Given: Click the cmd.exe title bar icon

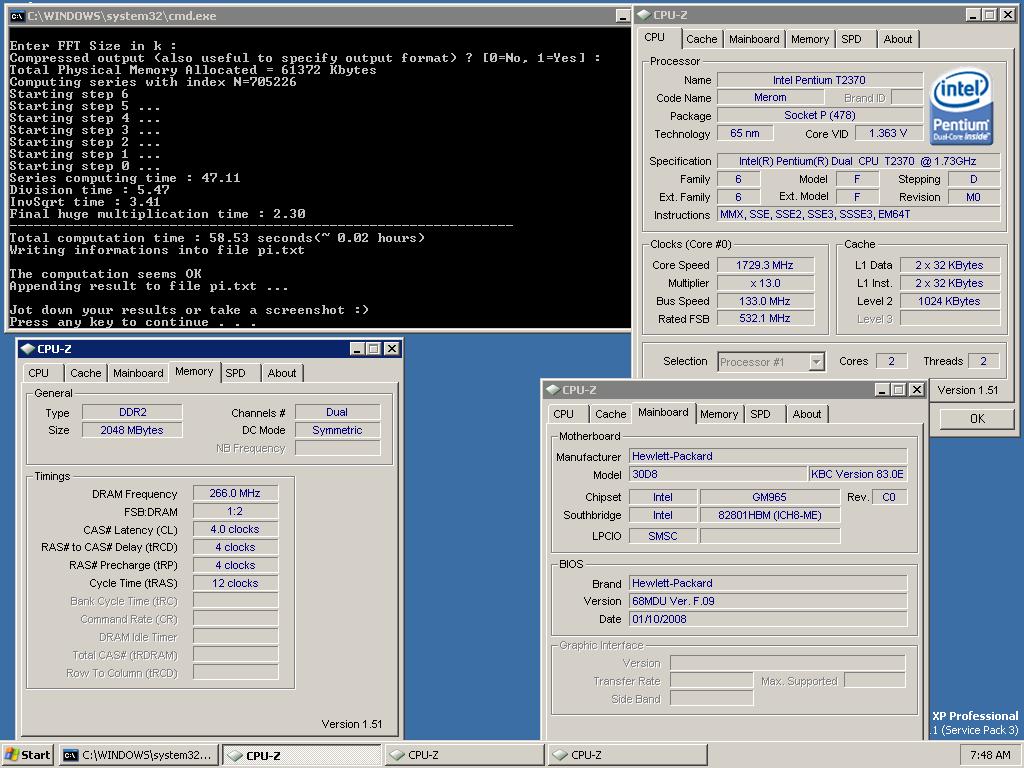Looking at the screenshot, I should tap(18, 16).
